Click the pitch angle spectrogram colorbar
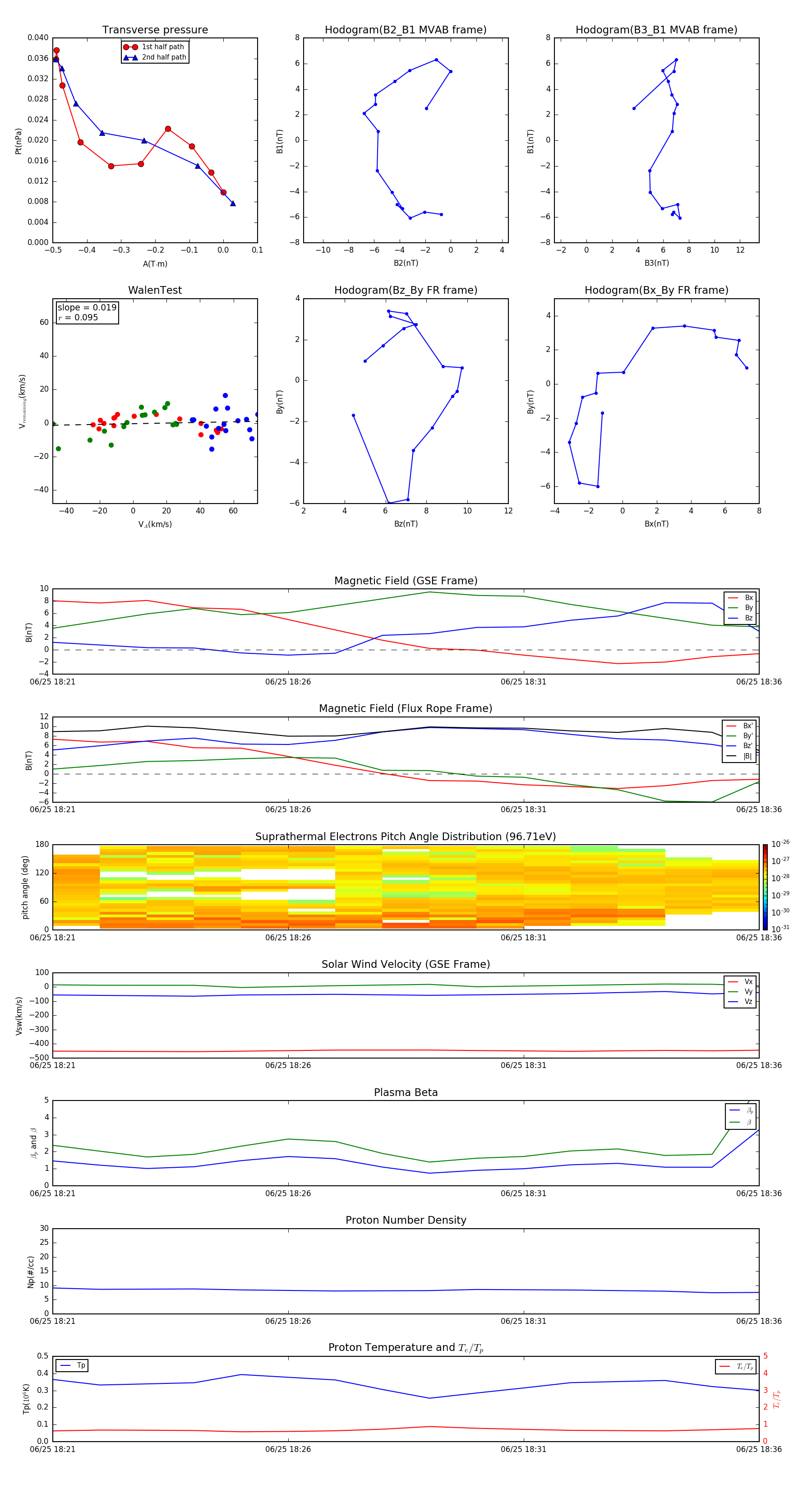Image resolution: width=812 pixels, height=1489 pixels. (x=765, y=887)
